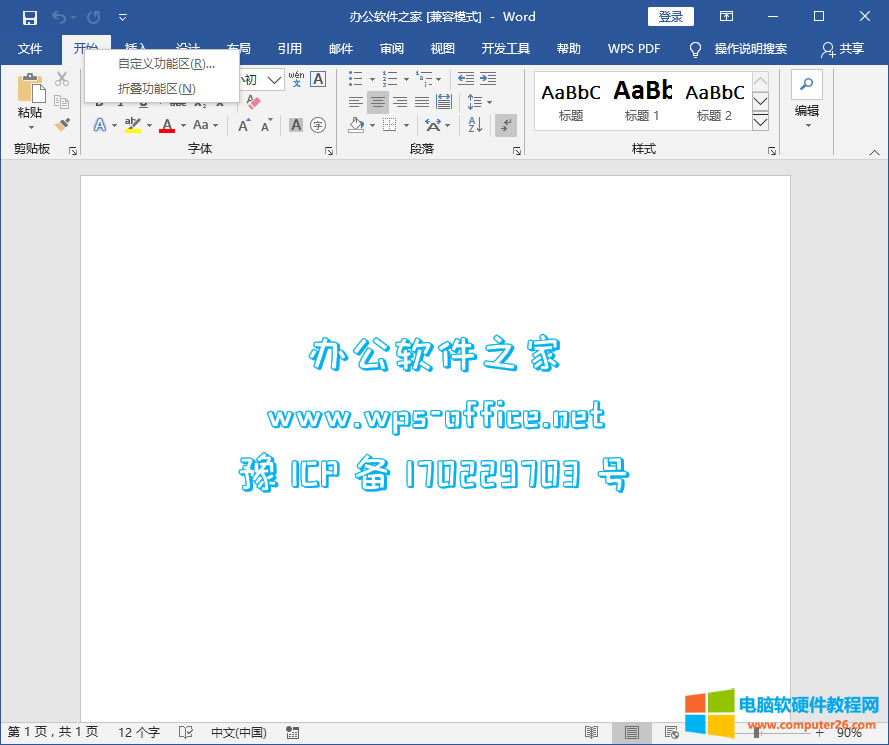
Task: Sort the selected paragraphs
Action: tap(475, 125)
